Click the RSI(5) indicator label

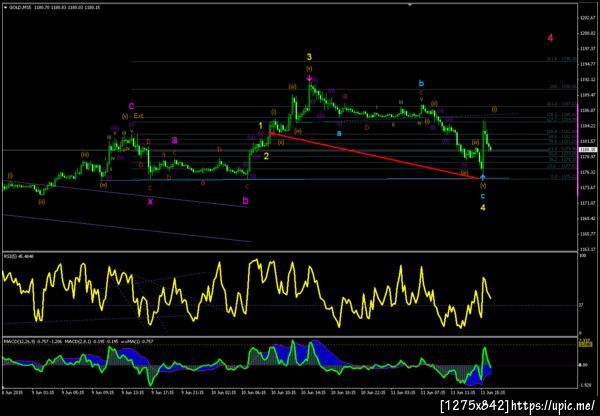tap(19, 256)
